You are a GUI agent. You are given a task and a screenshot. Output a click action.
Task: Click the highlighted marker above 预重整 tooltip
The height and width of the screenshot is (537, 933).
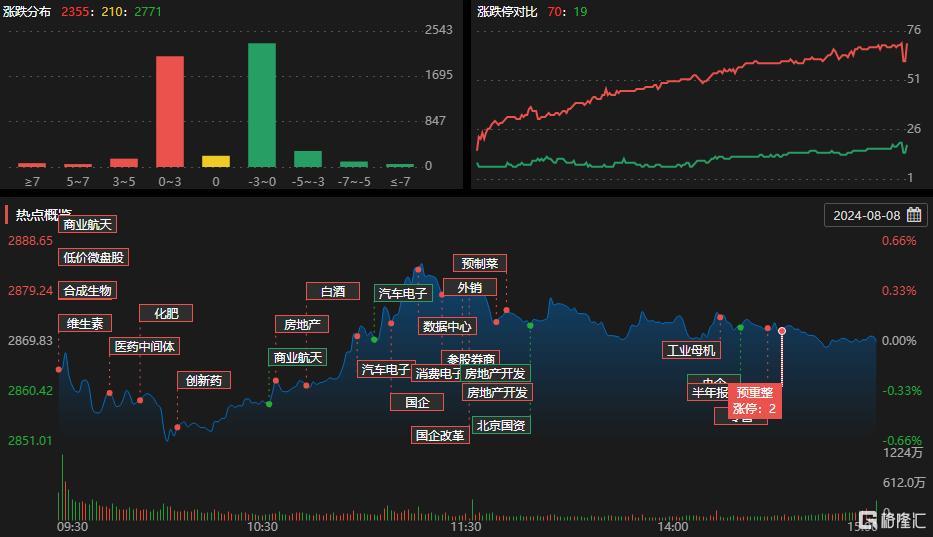(782, 331)
